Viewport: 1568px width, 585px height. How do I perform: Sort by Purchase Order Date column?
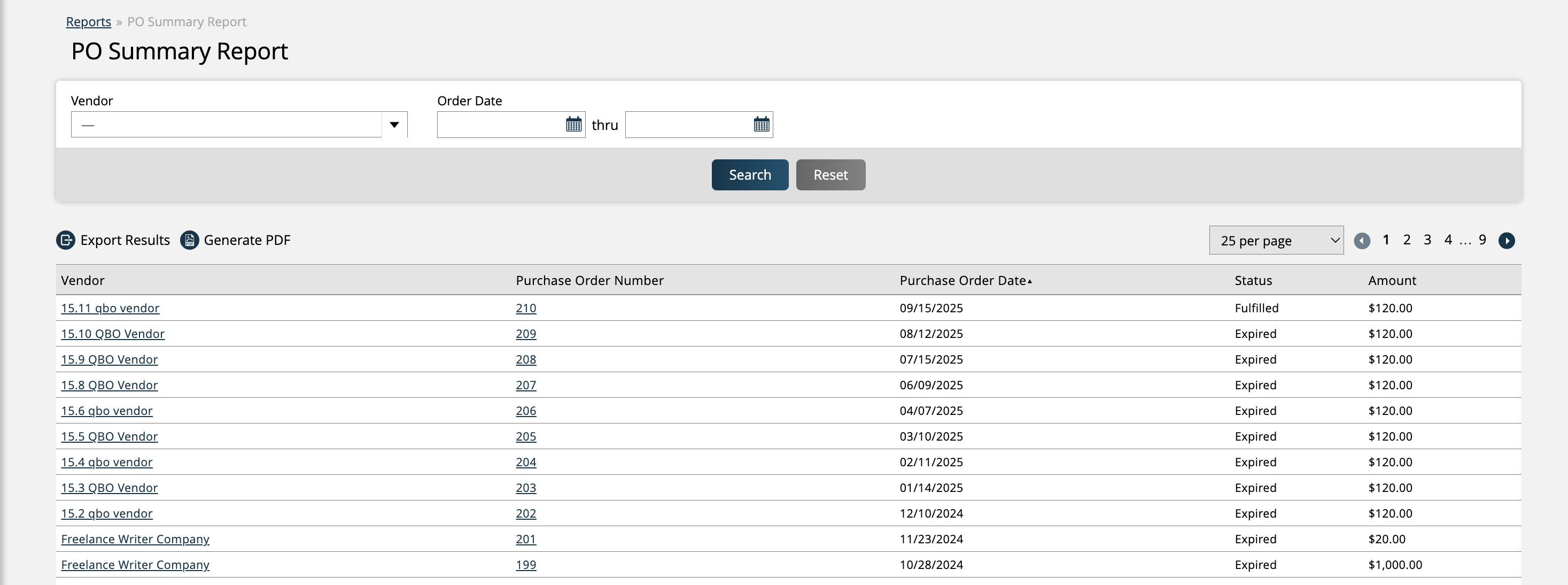[x=963, y=281]
